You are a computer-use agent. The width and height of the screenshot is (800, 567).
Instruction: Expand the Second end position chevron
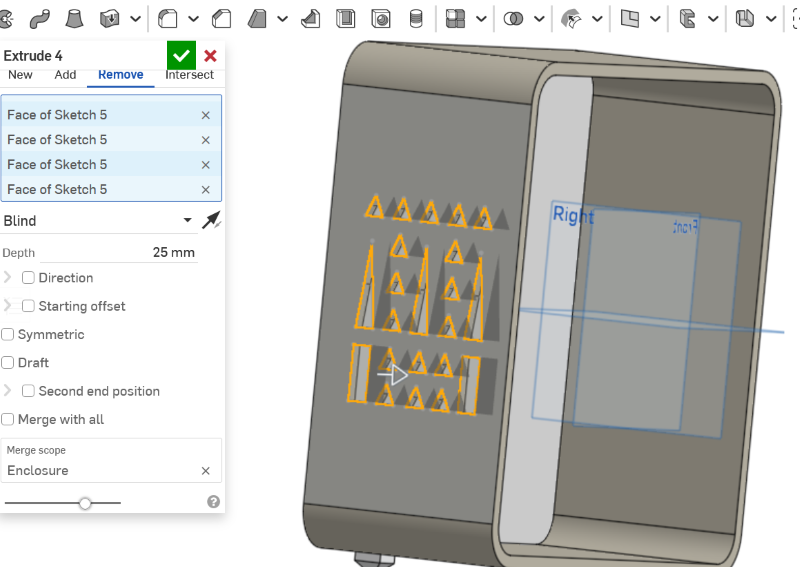[x=8, y=391]
